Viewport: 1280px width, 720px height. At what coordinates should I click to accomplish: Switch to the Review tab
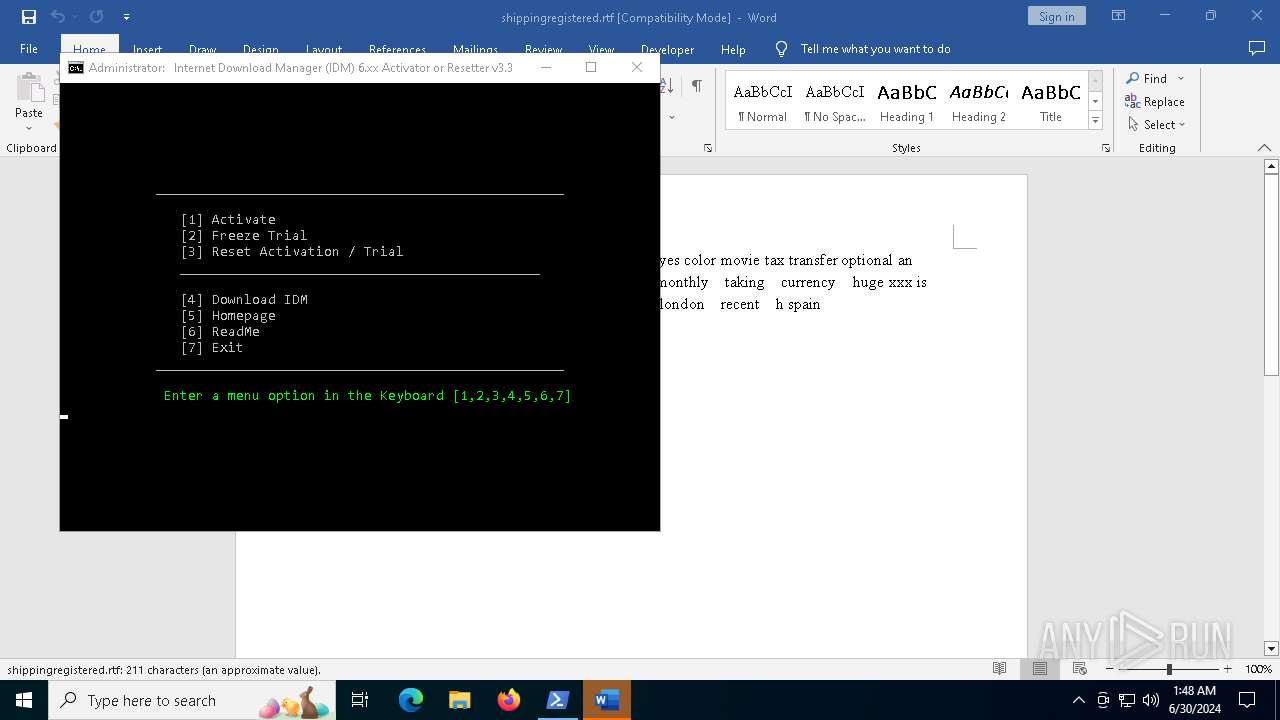pos(543,49)
